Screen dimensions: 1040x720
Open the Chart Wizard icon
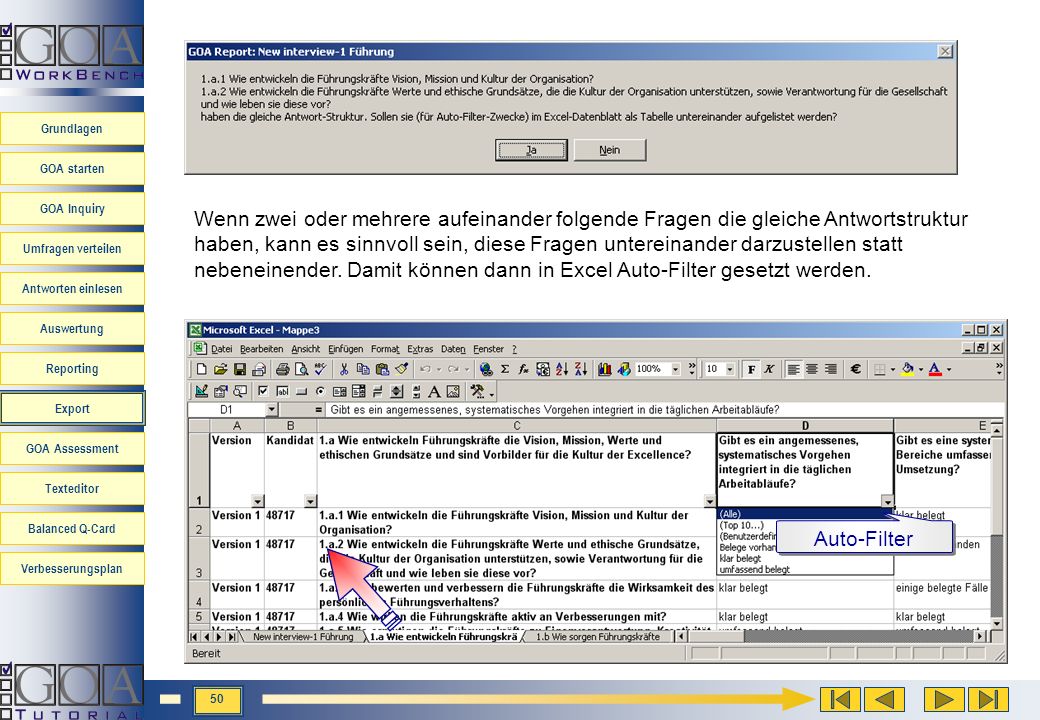pos(604,369)
